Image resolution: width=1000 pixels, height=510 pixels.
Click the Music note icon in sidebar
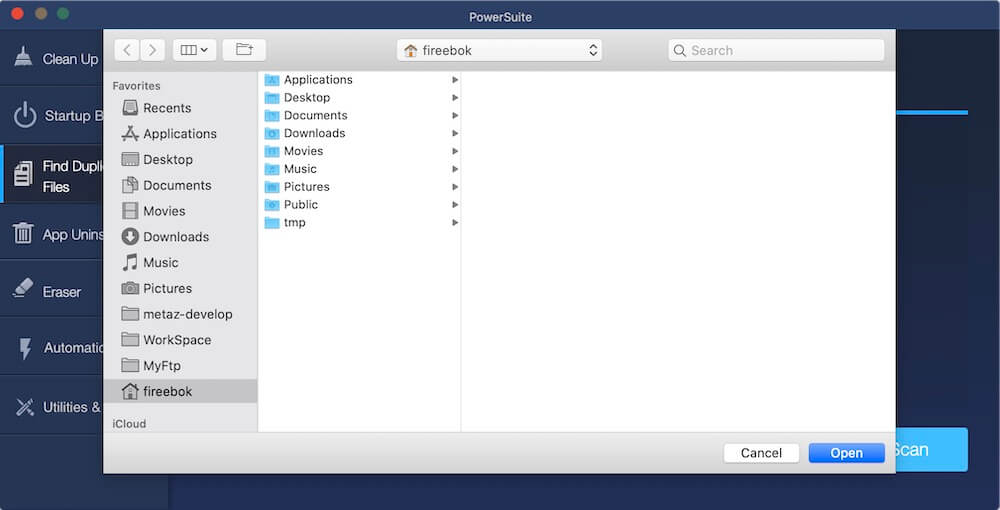click(x=130, y=262)
